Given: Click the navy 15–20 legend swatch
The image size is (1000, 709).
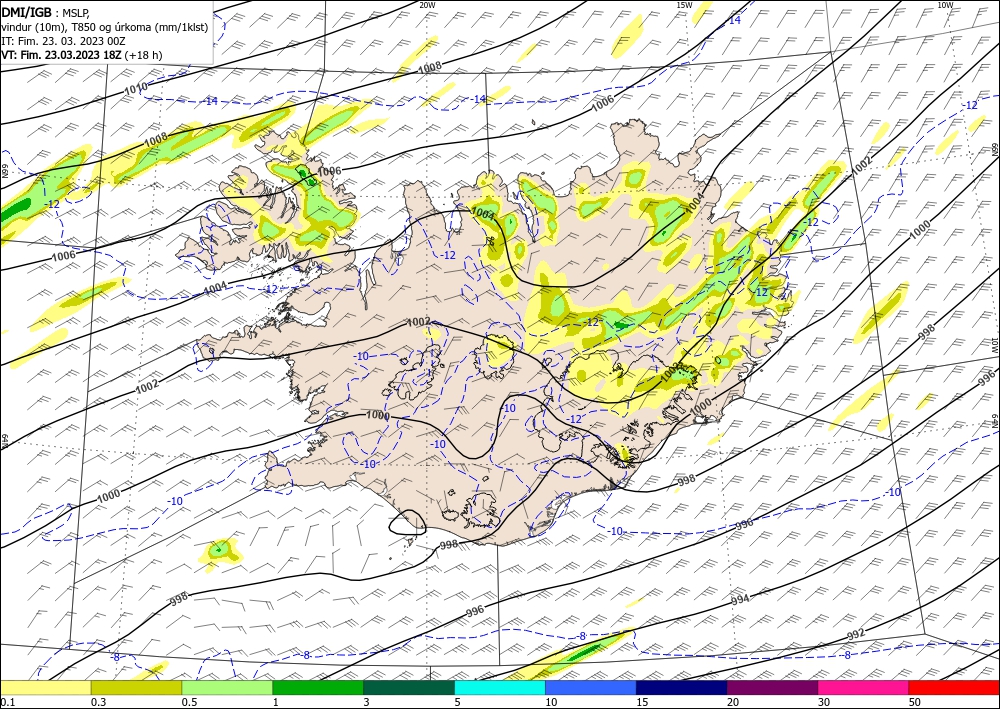Looking at the screenshot, I should click(682, 687).
